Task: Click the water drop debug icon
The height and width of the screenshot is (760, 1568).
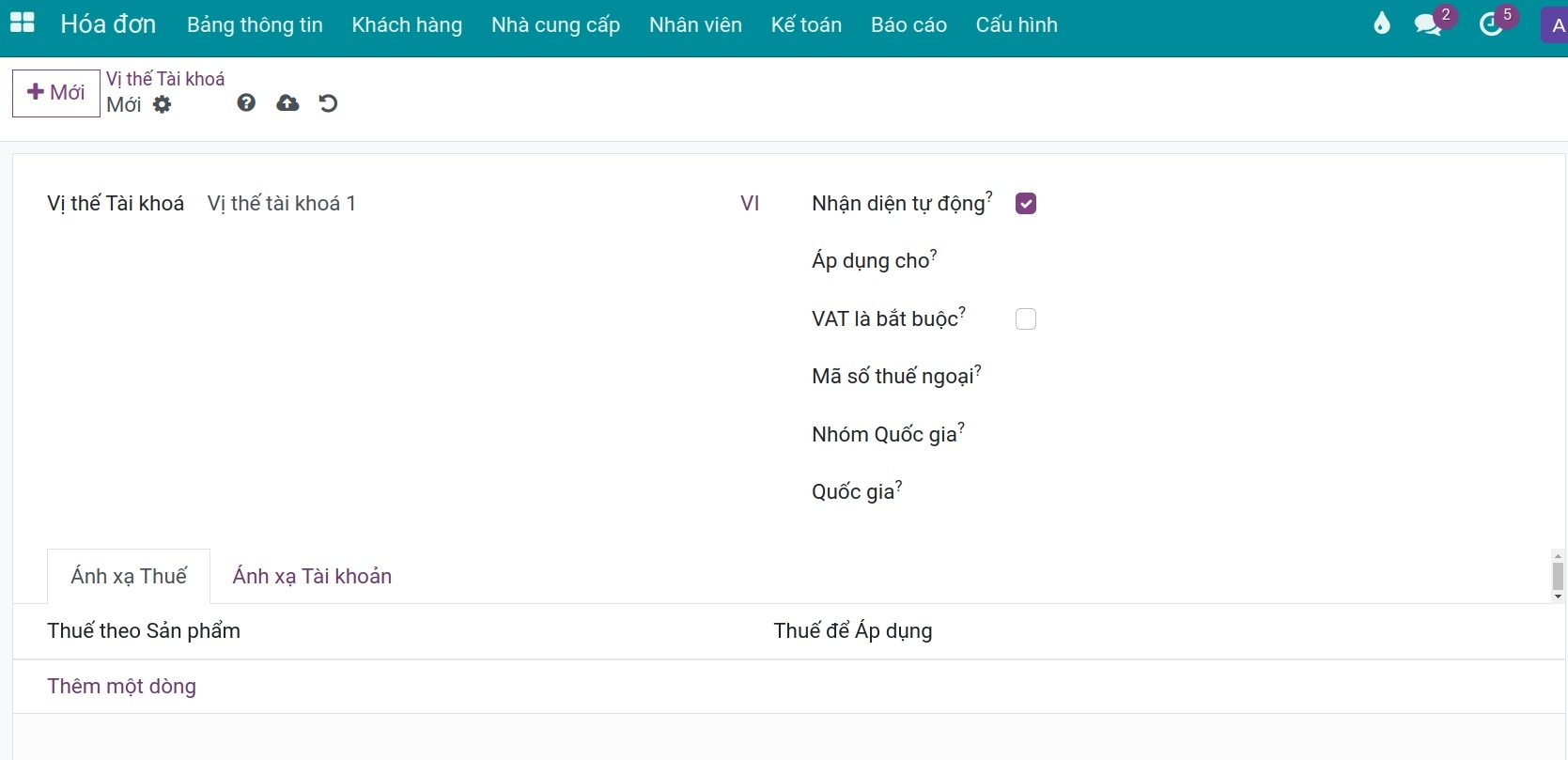Action: 1381,23
